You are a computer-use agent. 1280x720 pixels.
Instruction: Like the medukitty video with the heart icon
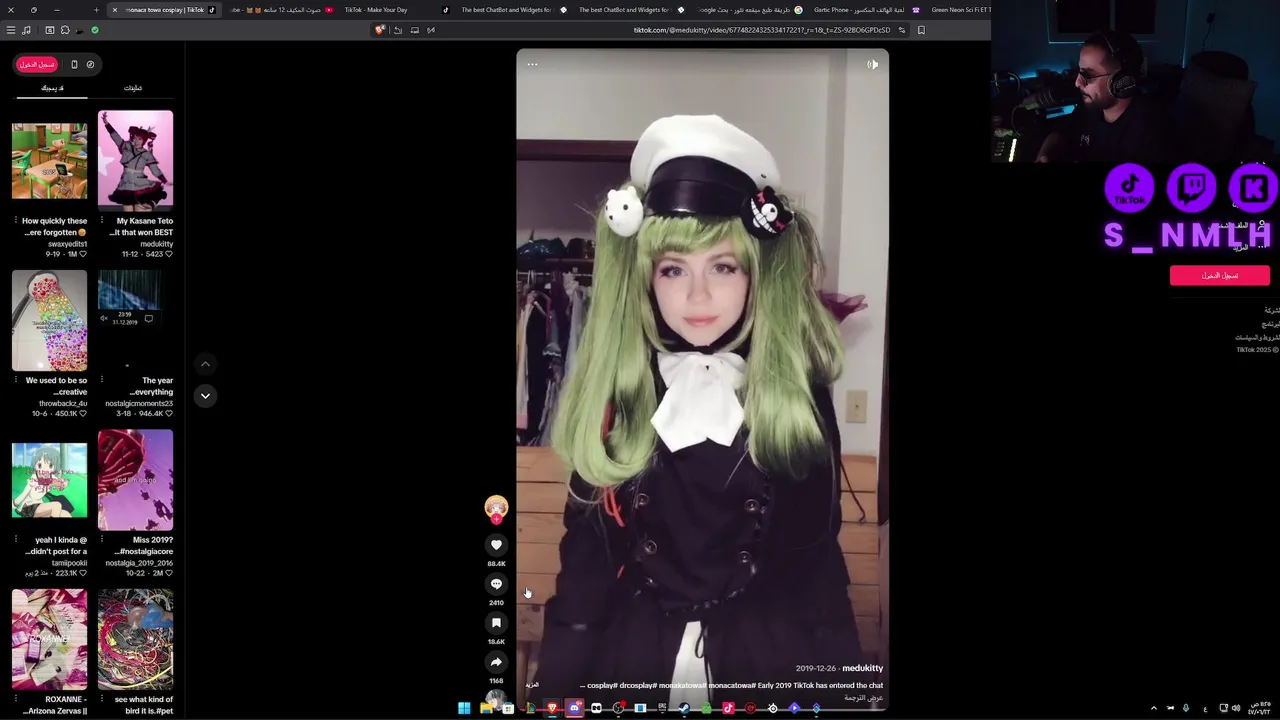coord(496,545)
